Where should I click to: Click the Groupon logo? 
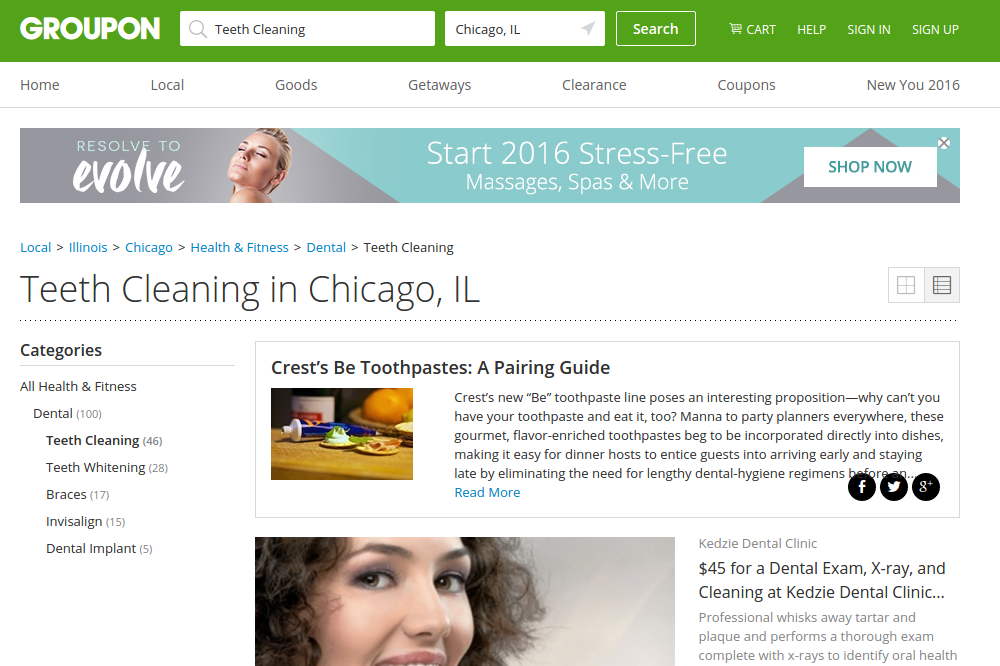90,29
